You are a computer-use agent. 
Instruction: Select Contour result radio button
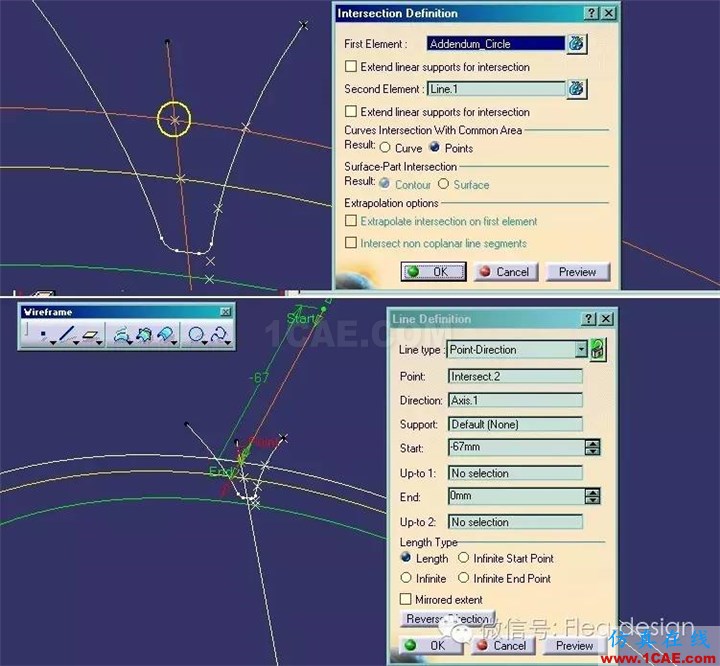click(384, 183)
